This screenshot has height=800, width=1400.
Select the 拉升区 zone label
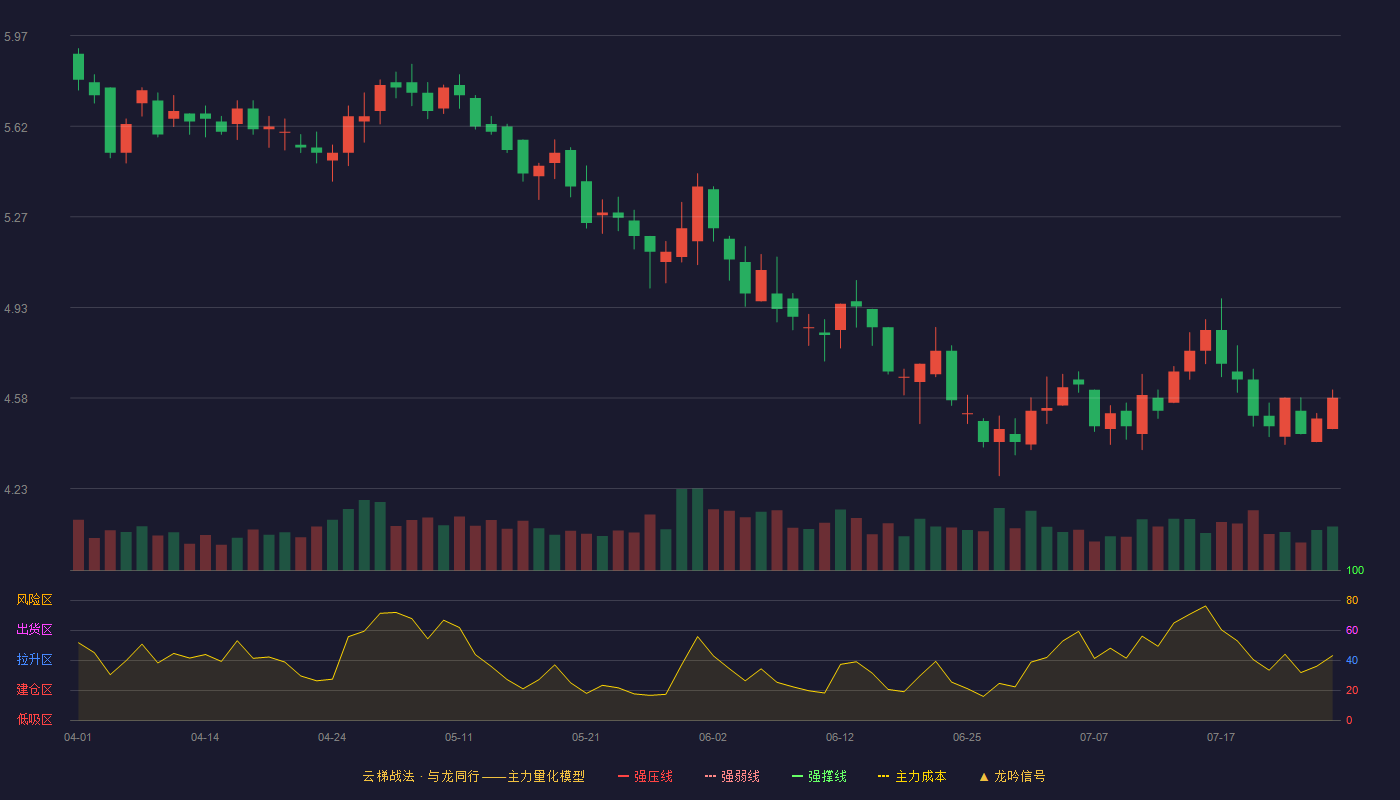click(x=34, y=660)
